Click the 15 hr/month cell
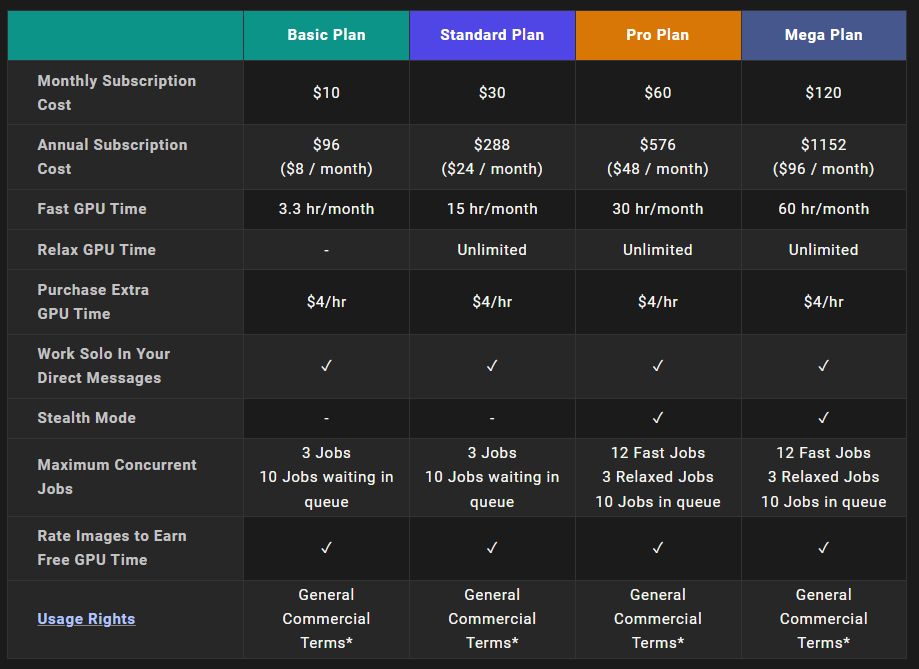Viewport: 919px width, 669px height. (x=492, y=209)
